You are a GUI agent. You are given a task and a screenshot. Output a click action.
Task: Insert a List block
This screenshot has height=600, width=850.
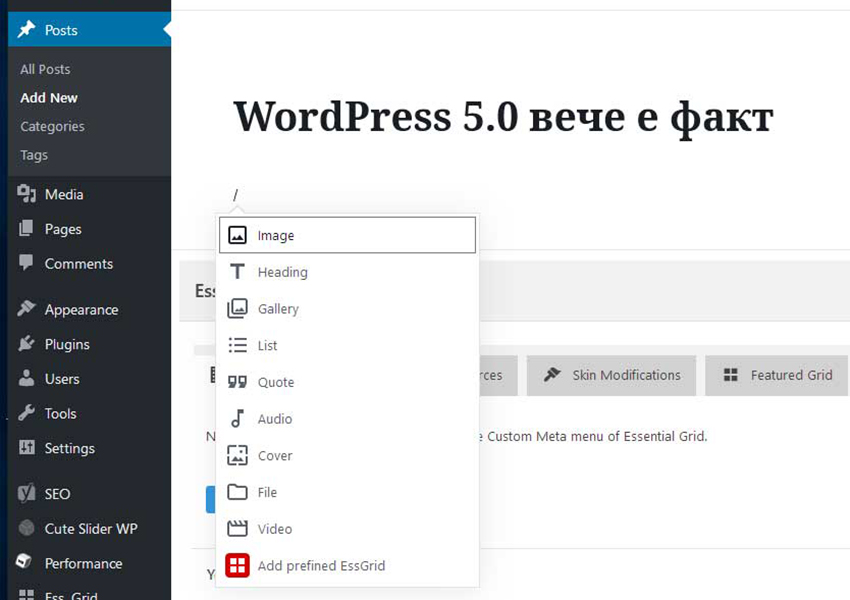click(347, 345)
